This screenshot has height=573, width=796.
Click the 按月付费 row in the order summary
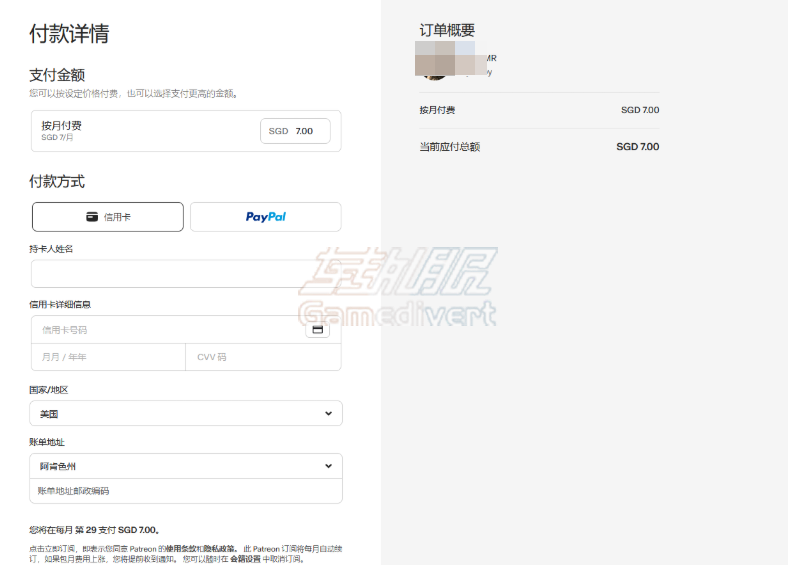click(x=539, y=110)
